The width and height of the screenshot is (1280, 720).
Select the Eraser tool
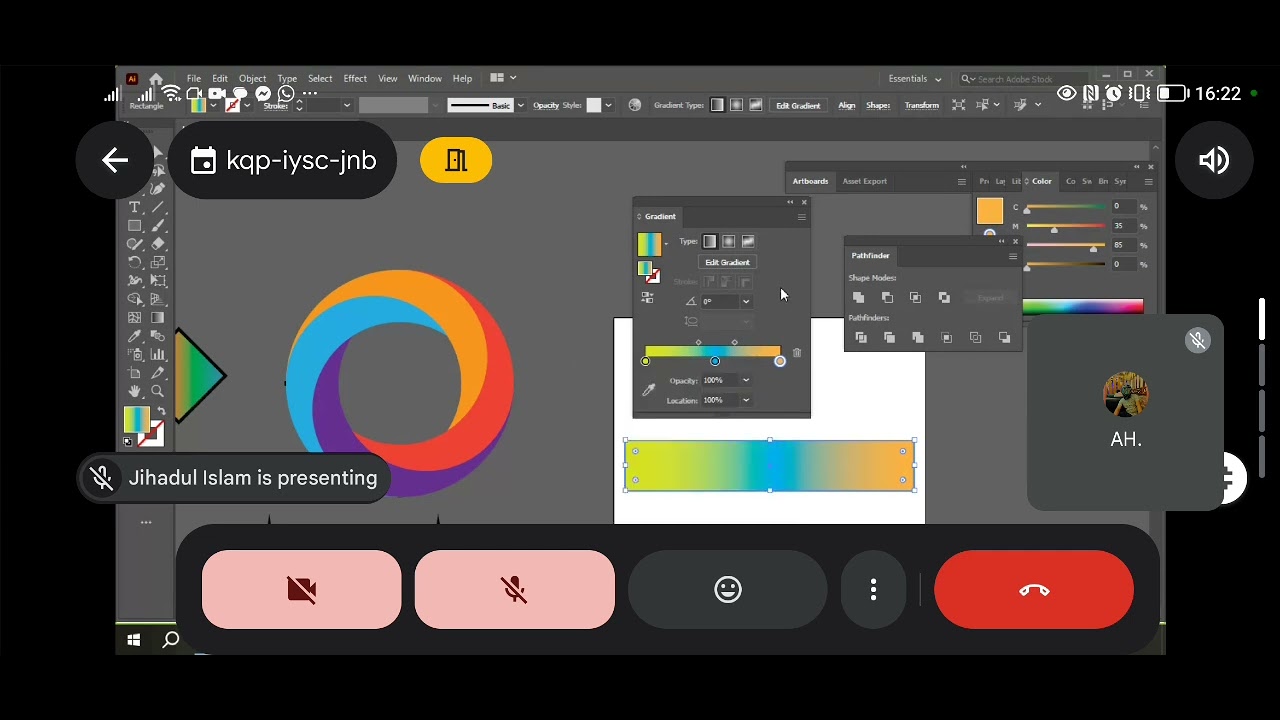point(158,244)
